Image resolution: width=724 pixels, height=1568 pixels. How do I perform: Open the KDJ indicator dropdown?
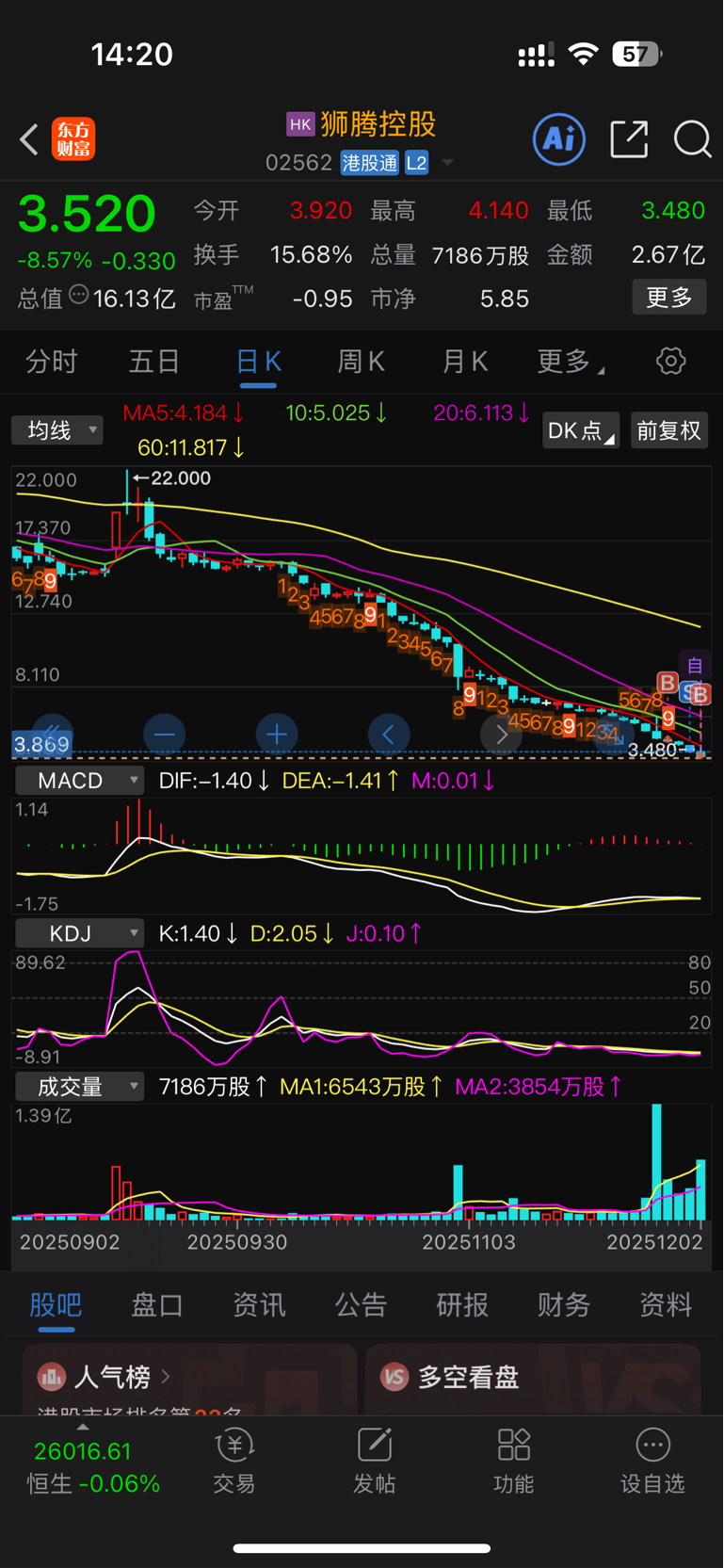coord(80,933)
